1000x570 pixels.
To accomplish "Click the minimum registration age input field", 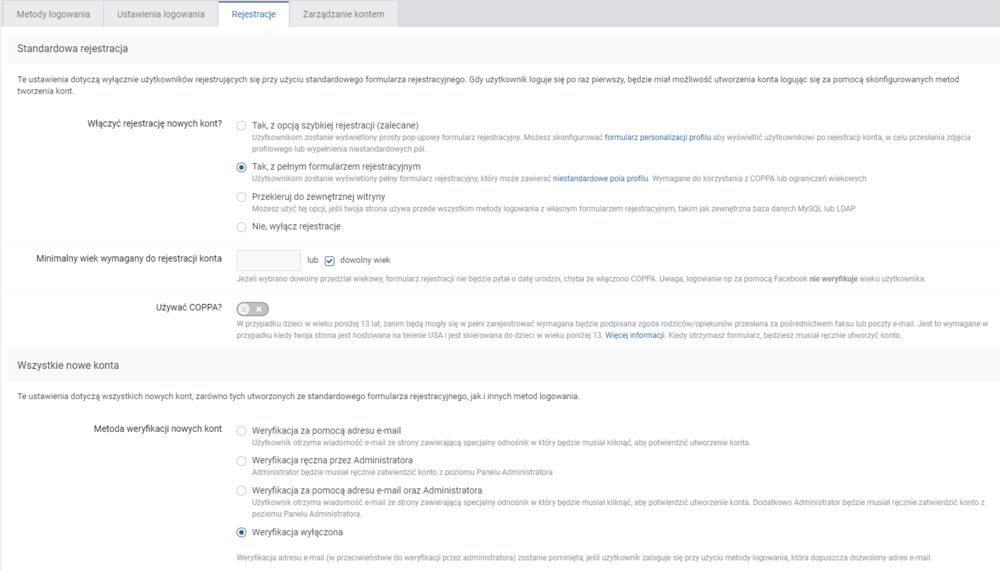I will [x=268, y=260].
